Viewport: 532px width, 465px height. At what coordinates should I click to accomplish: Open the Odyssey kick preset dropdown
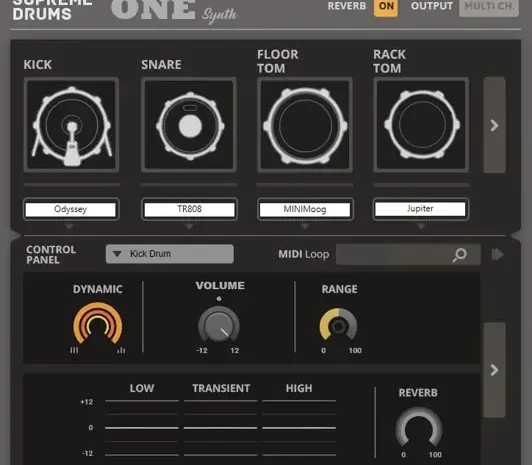tap(71, 209)
